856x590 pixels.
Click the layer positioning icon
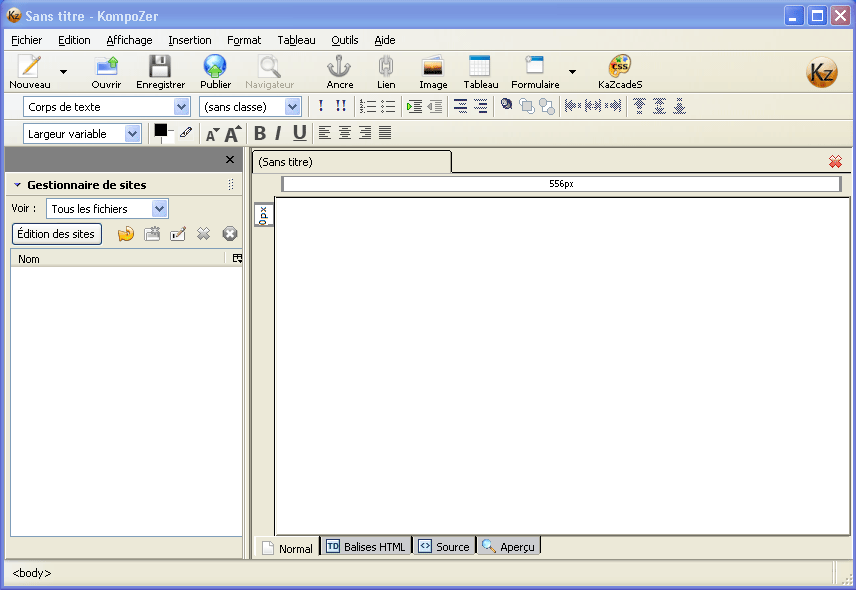(x=506, y=105)
